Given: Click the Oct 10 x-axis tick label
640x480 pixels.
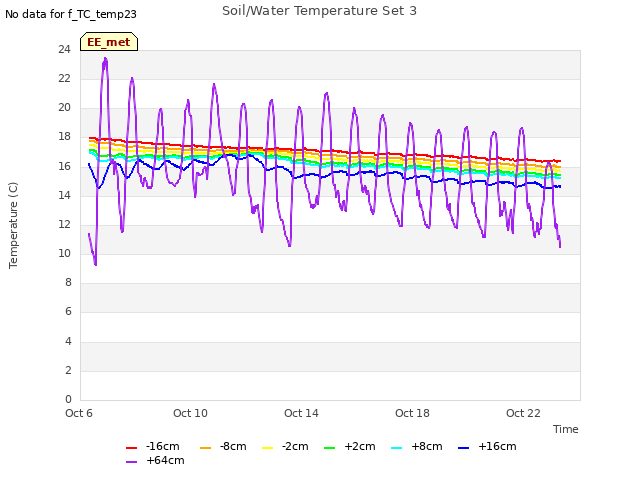Looking at the screenshot, I should tap(190, 413).
